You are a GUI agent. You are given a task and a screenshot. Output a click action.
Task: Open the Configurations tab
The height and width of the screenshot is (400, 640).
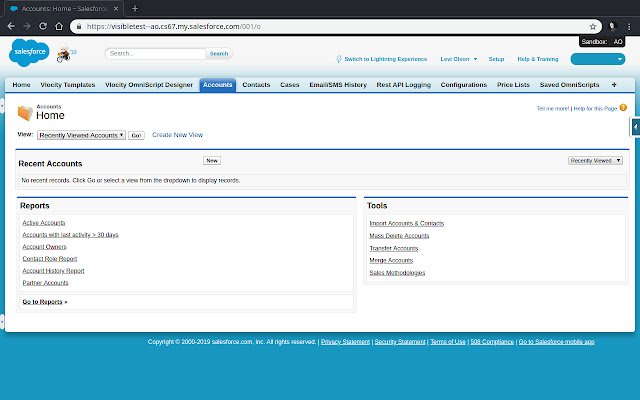coord(464,85)
